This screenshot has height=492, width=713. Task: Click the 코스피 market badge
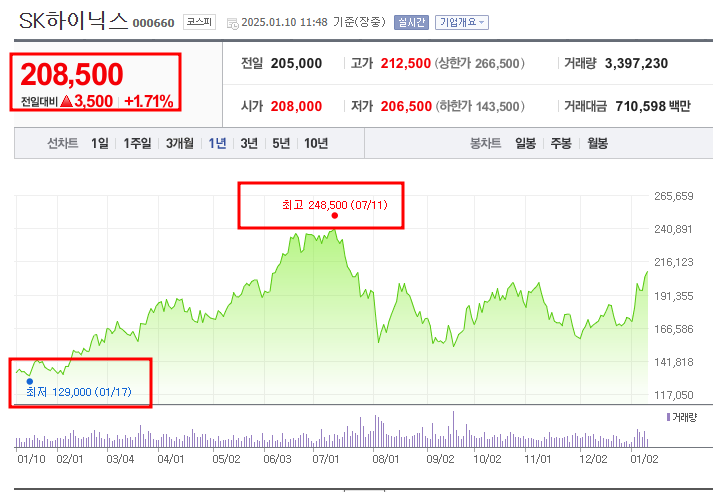199,22
